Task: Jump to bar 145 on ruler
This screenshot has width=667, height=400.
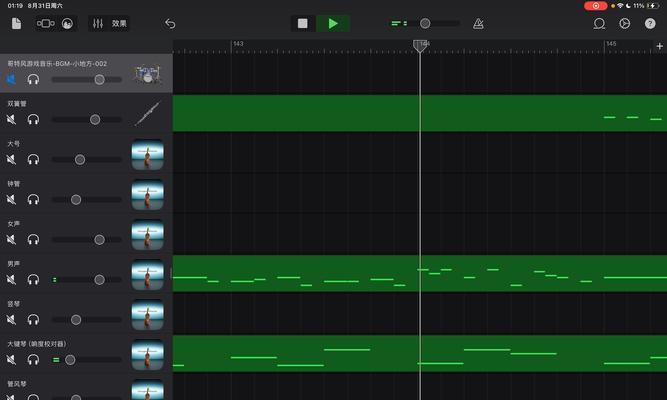Action: click(x=611, y=44)
